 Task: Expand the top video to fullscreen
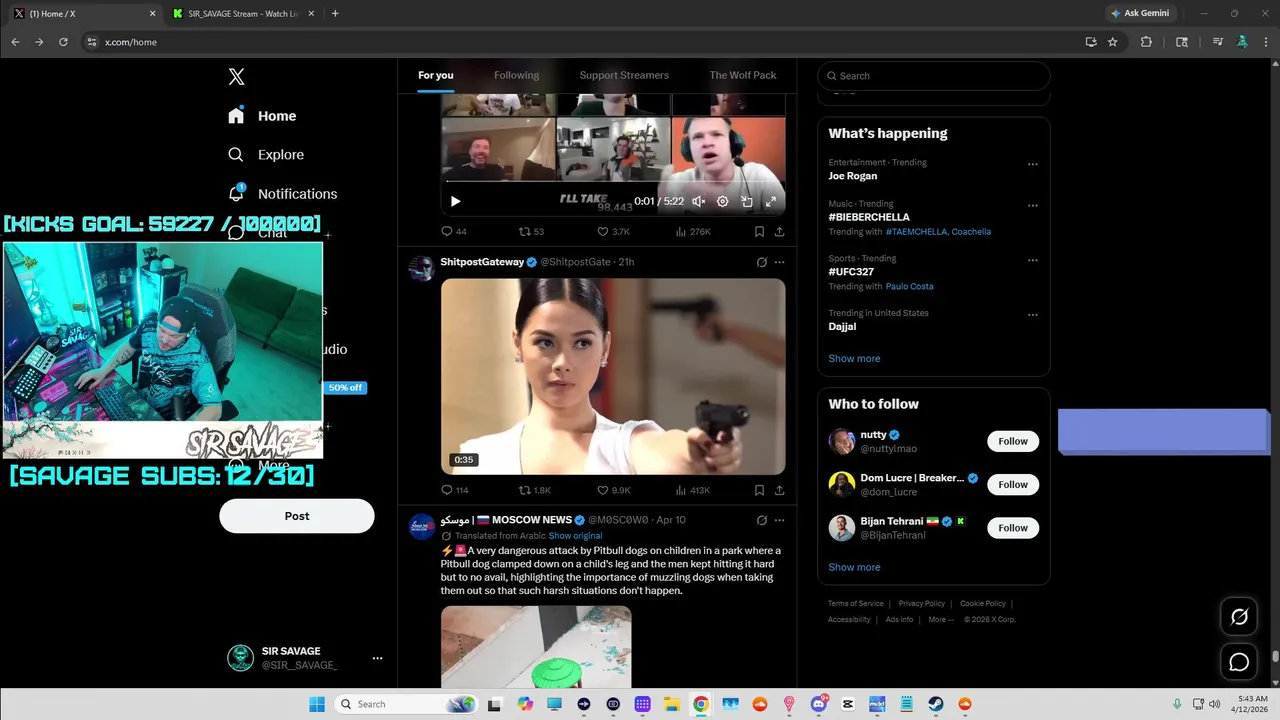[771, 201]
